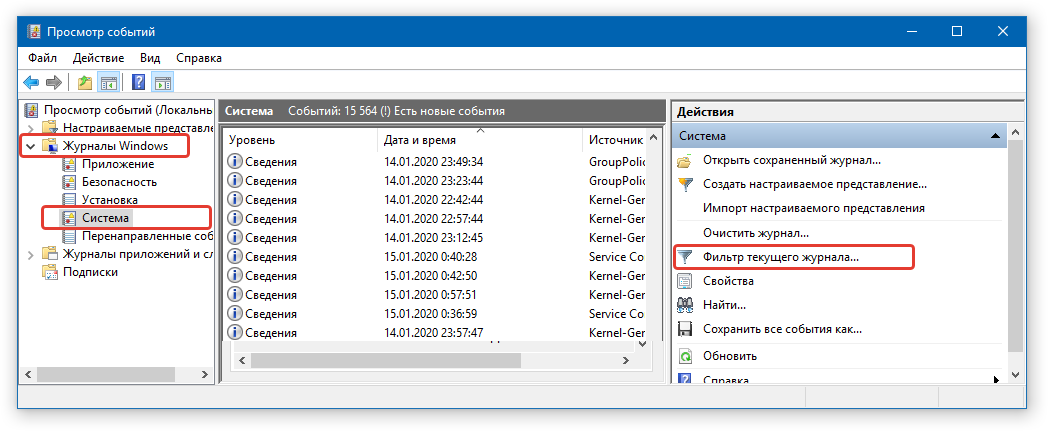The width and height of the screenshot is (1048, 431).
Task: Select event dated 15.01.2020 0:36:59
Action: click(x=434, y=313)
